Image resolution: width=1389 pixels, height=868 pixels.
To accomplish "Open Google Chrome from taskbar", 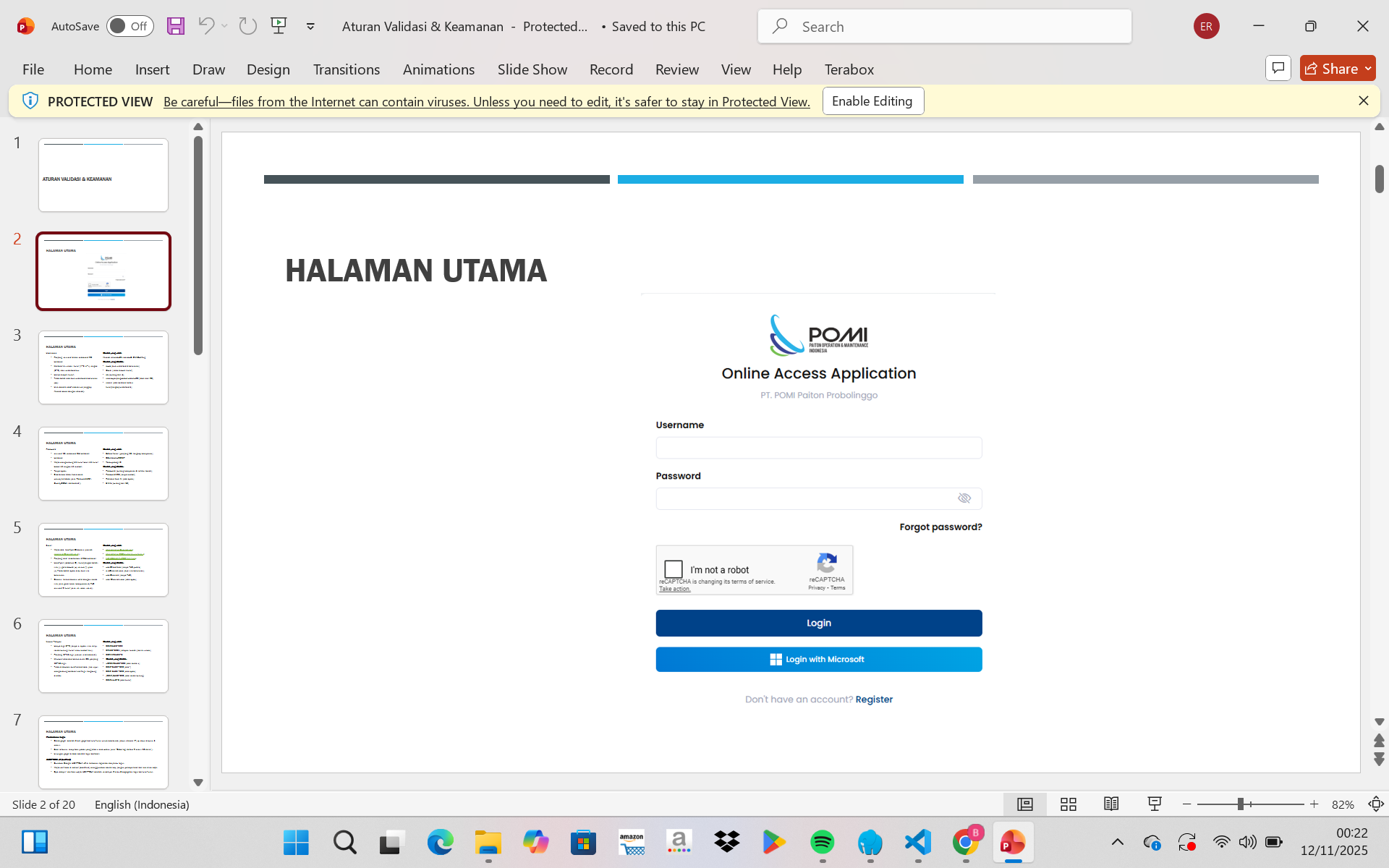I will pos(966,843).
